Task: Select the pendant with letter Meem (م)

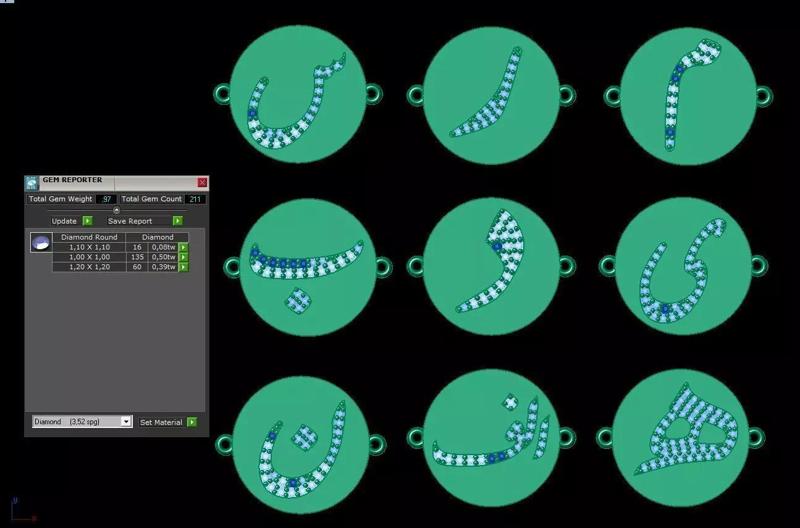Action: (x=688, y=96)
